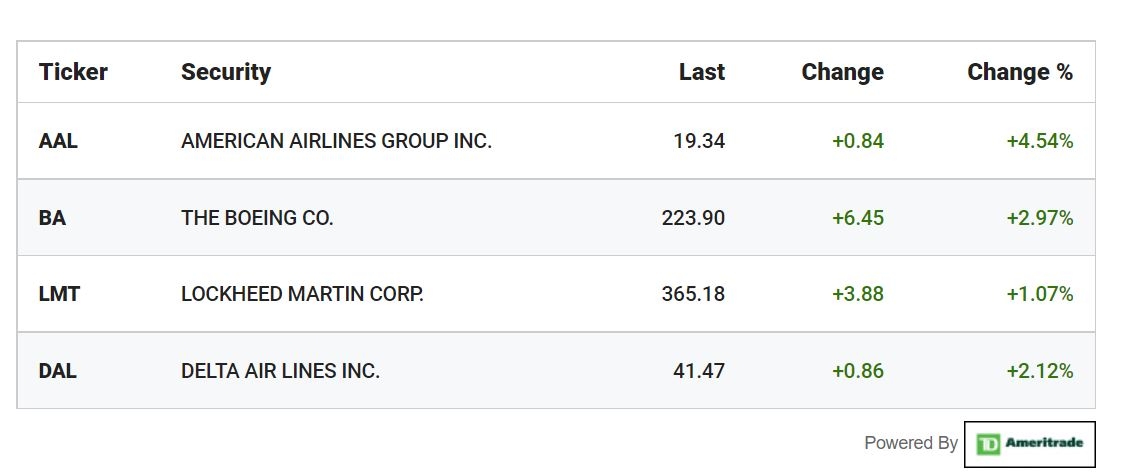Click American Airlines +4.54% change value
The image size is (1125, 472).
[1040, 141]
